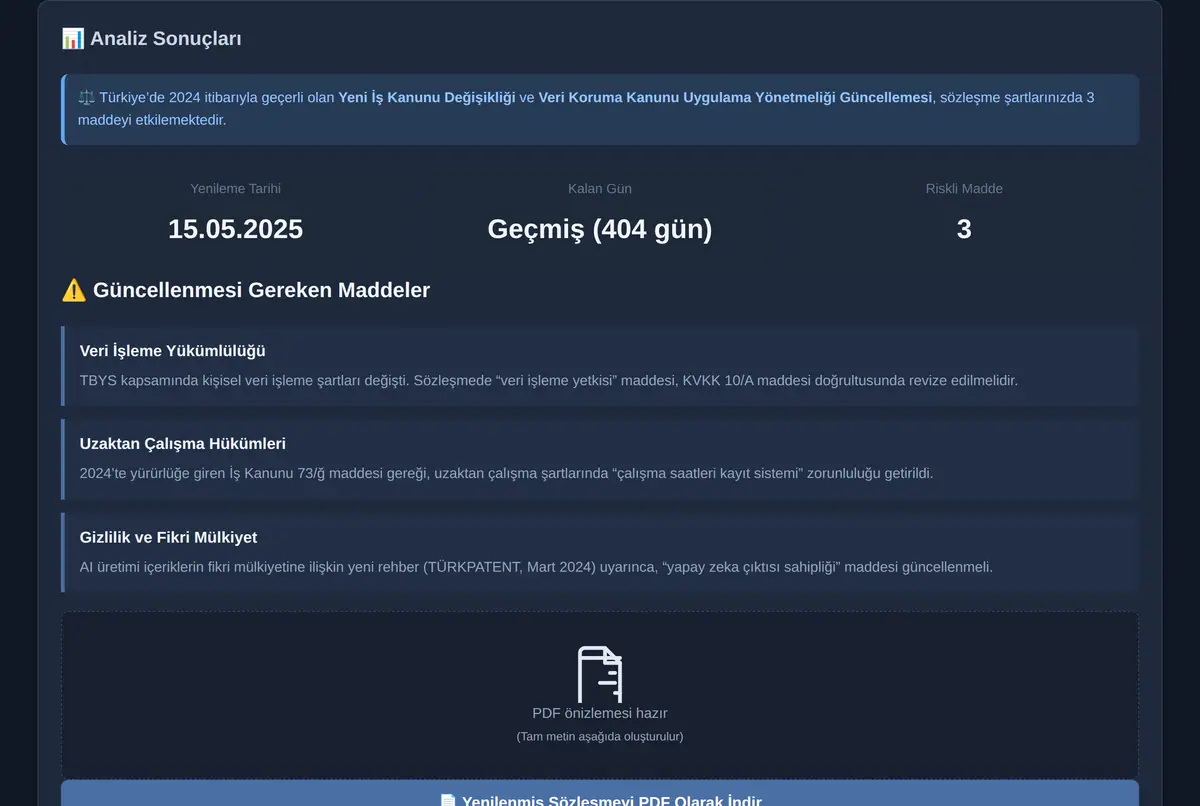Click the description mentioning İş Kanunu 73/ğ

pos(506,474)
